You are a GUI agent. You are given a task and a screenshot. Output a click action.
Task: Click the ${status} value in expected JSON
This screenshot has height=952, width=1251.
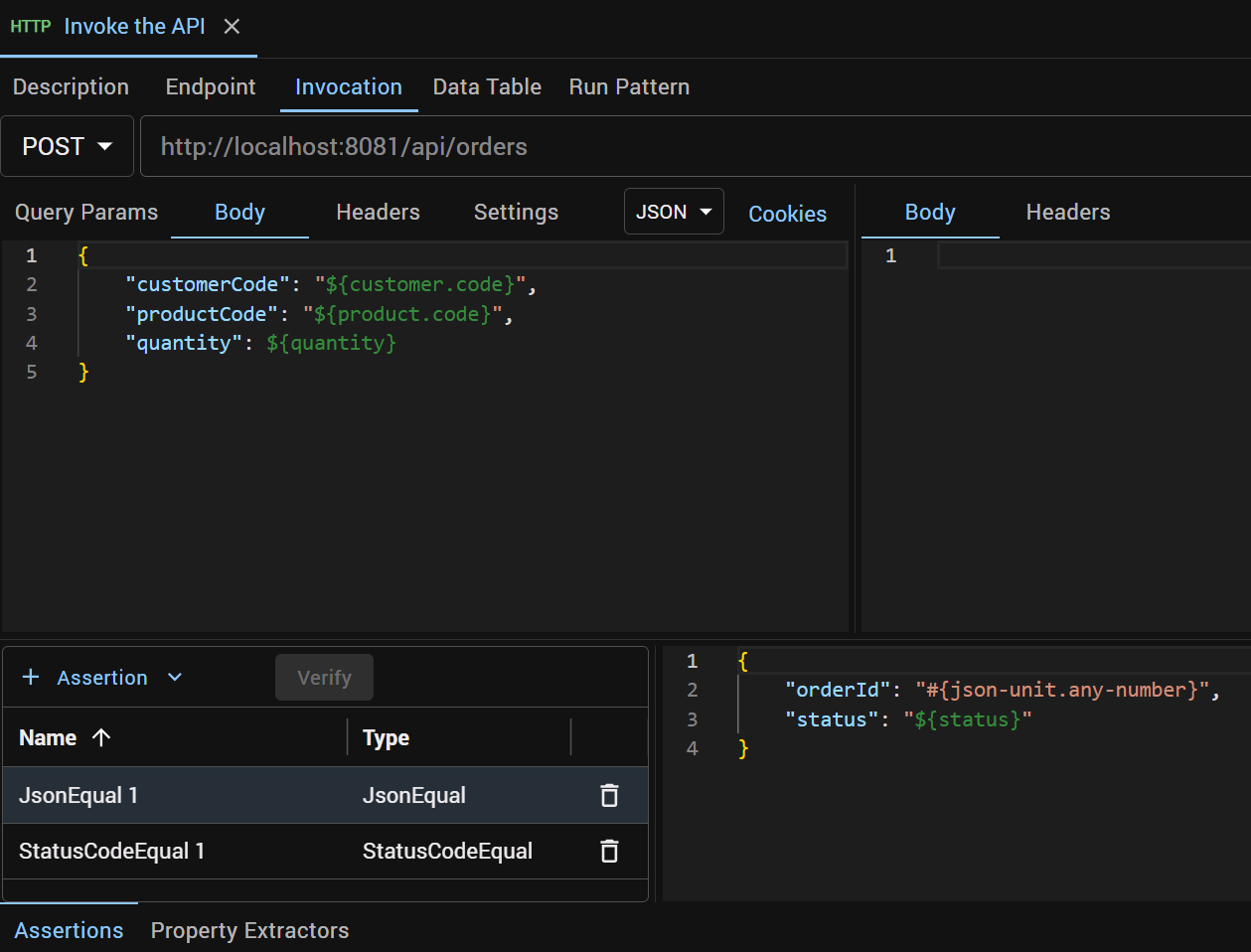tap(967, 719)
